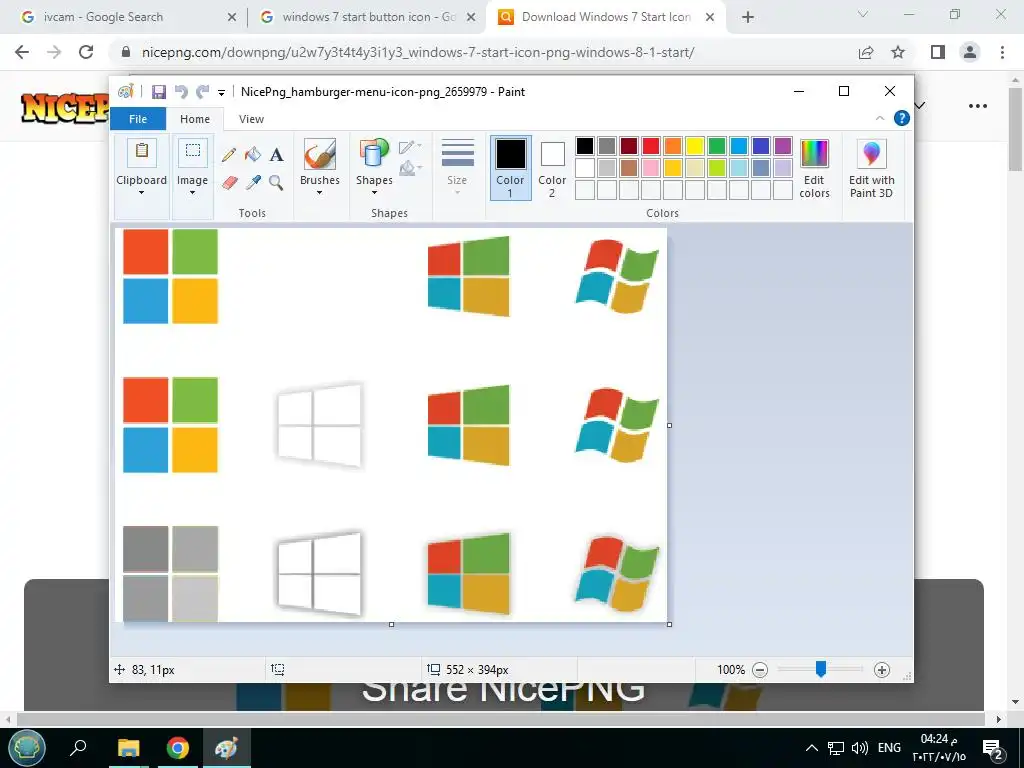Image resolution: width=1024 pixels, height=768 pixels.
Task: Click the Redo arrow in Paint title bar
Action: click(x=202, y=92)
